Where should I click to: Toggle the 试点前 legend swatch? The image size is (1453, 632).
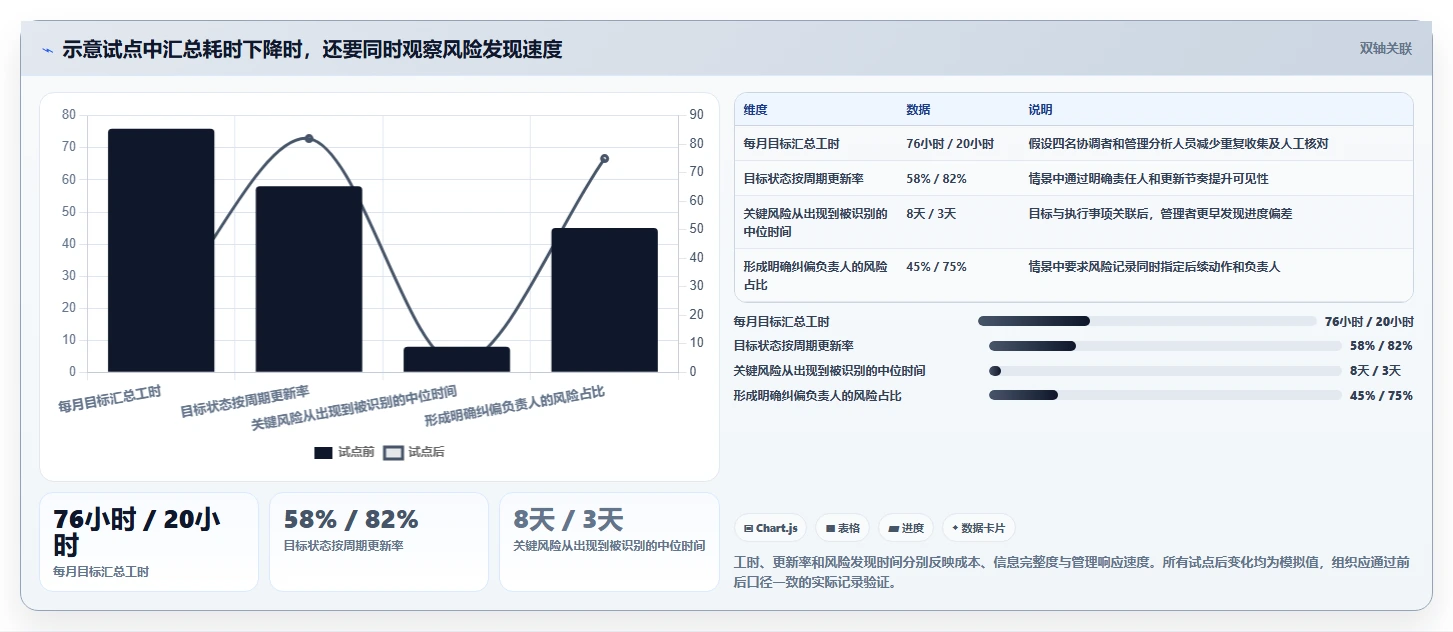tap(323, 453)
